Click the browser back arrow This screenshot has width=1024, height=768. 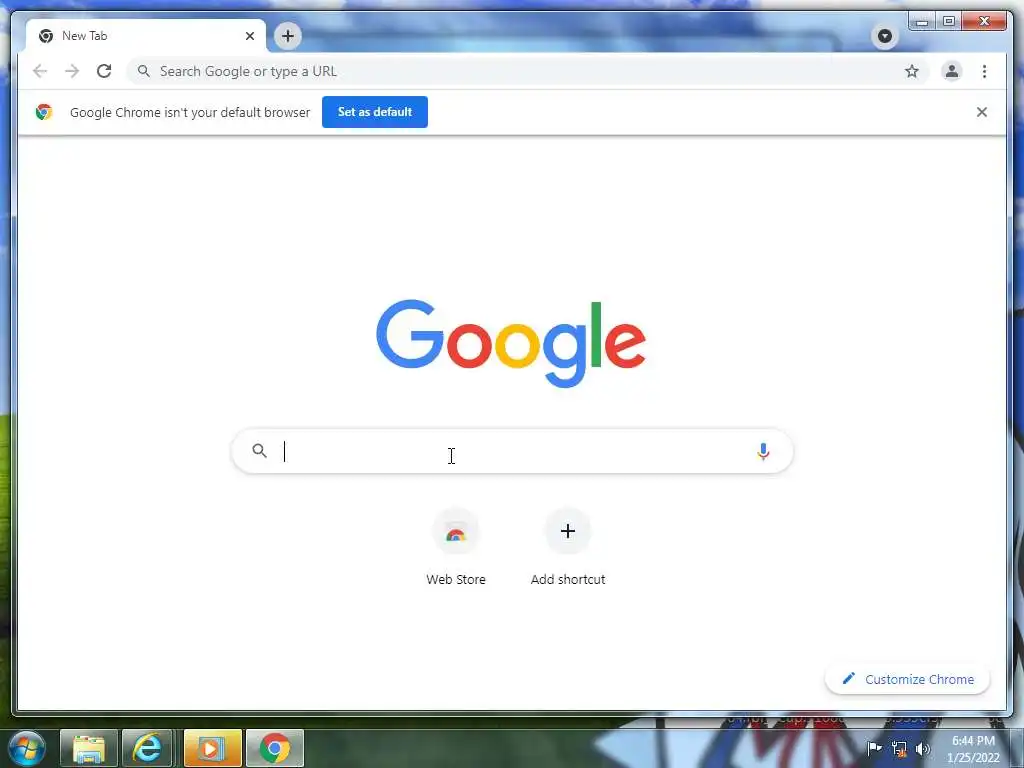coord(40,71)
